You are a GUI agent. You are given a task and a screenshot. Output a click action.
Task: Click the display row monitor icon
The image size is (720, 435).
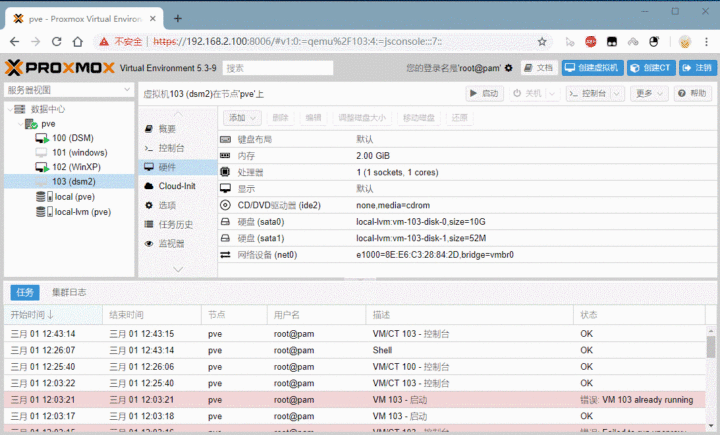pyautogui.click(x=225, y=188)
